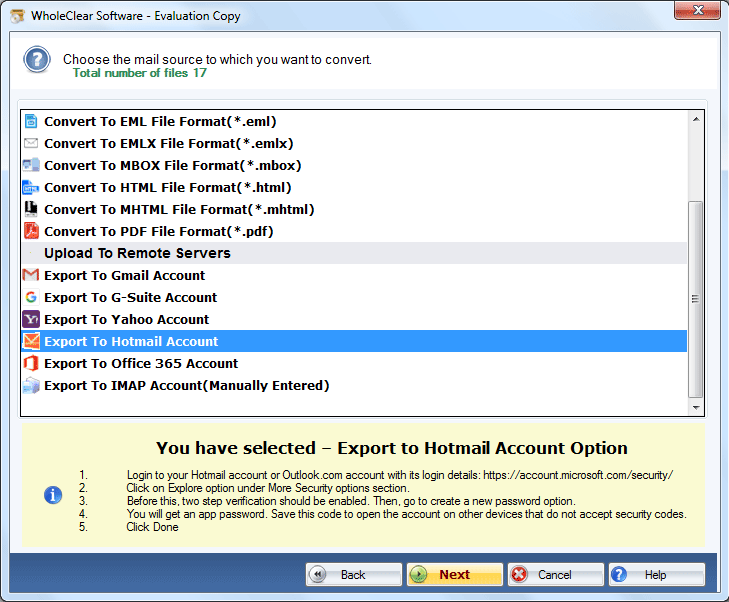Click the Gmail icon
The height and width of the screenshot is (602, 729).
point(31,275)
